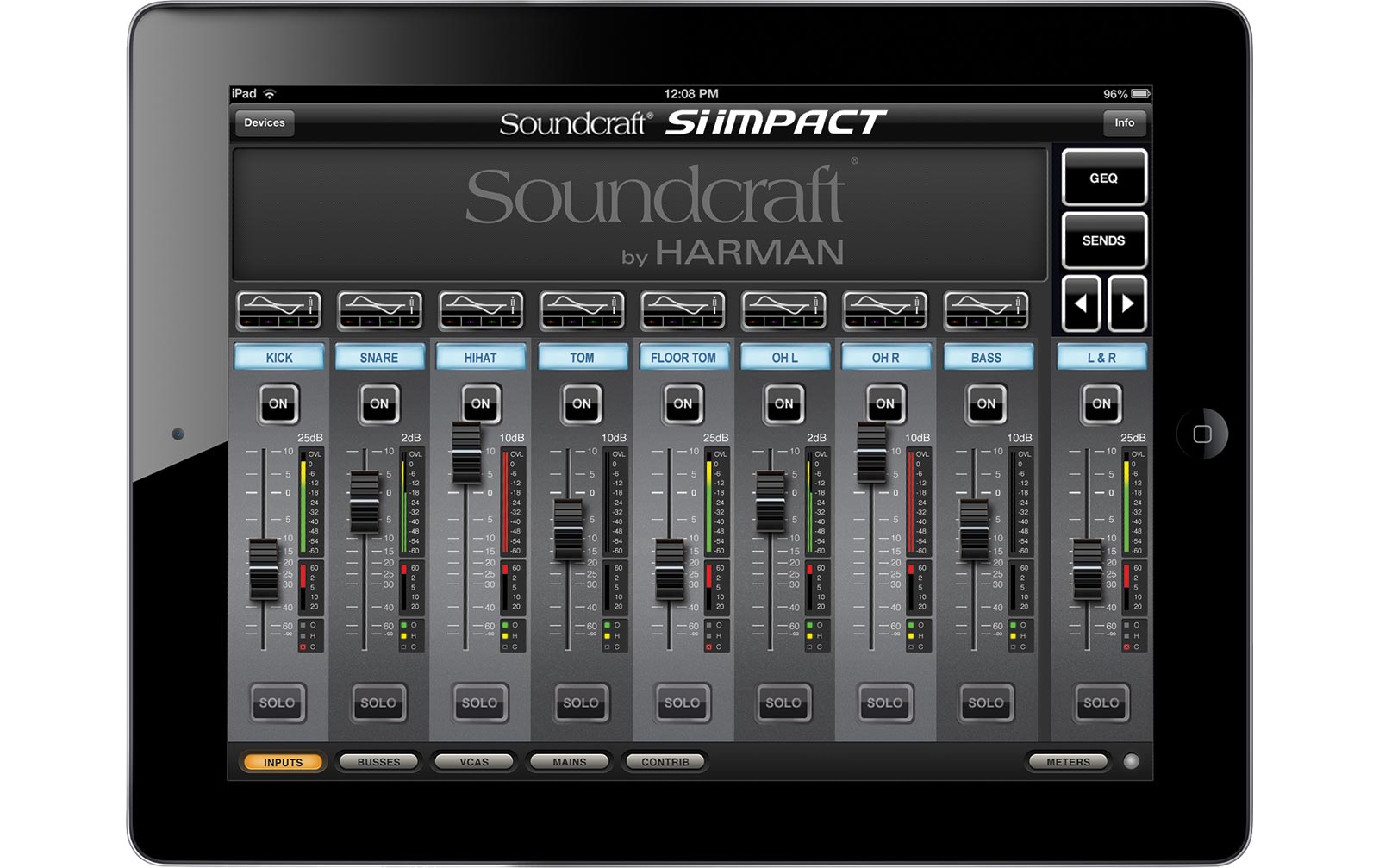
Task: Select the FLOOR TOM channel name label
Action: click(683, 357)
